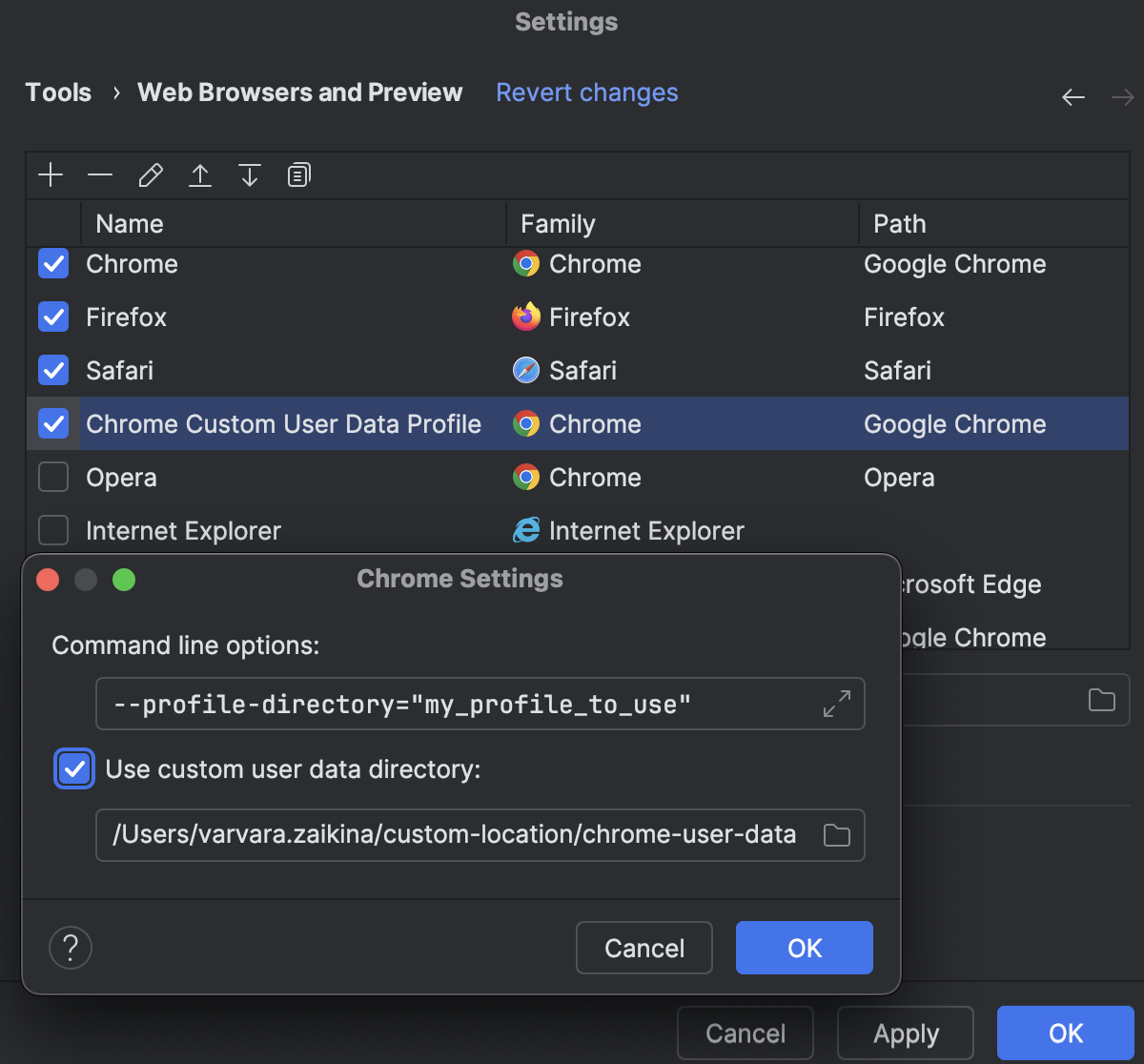This screenshot has height=1064, width=1144.
Task: Open the folder picker beside the path field
Action: pos(1101,700)
